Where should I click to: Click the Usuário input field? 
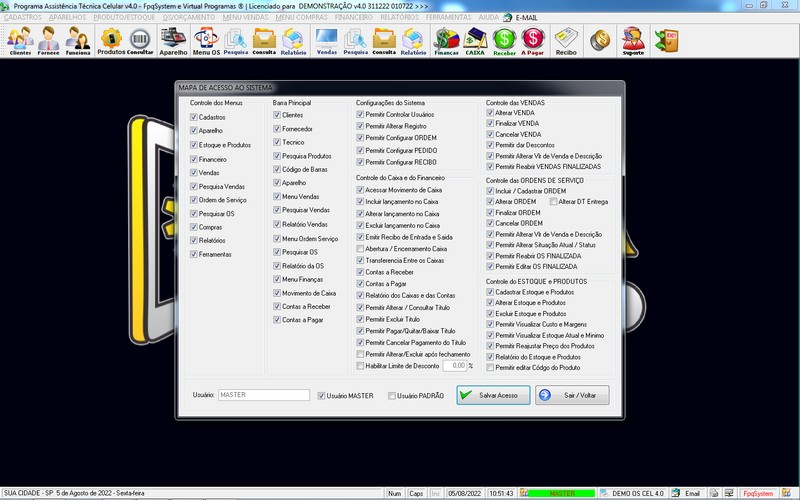click(x=263, y=395)
